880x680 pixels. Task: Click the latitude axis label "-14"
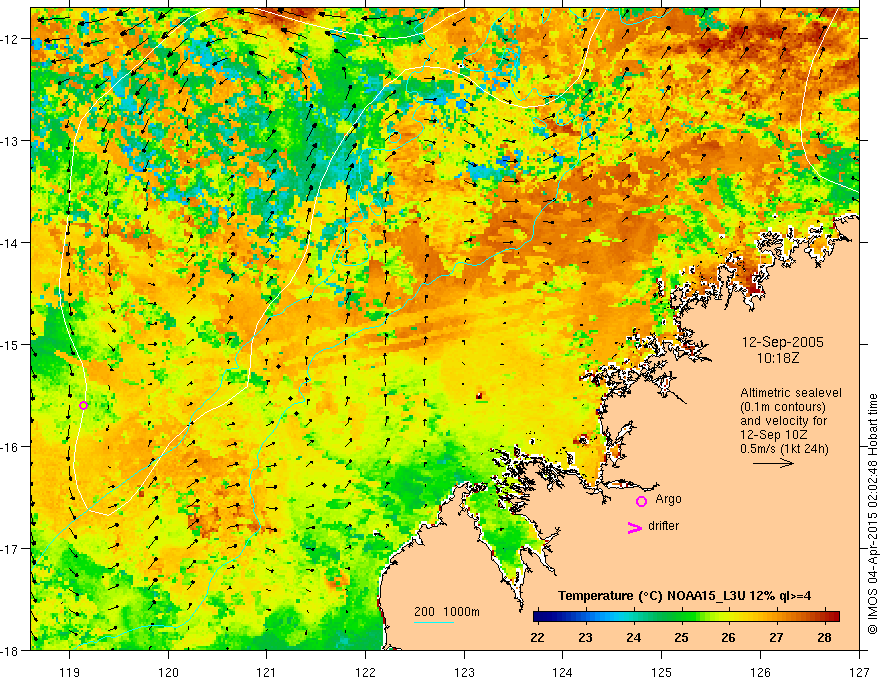point(11,243)
